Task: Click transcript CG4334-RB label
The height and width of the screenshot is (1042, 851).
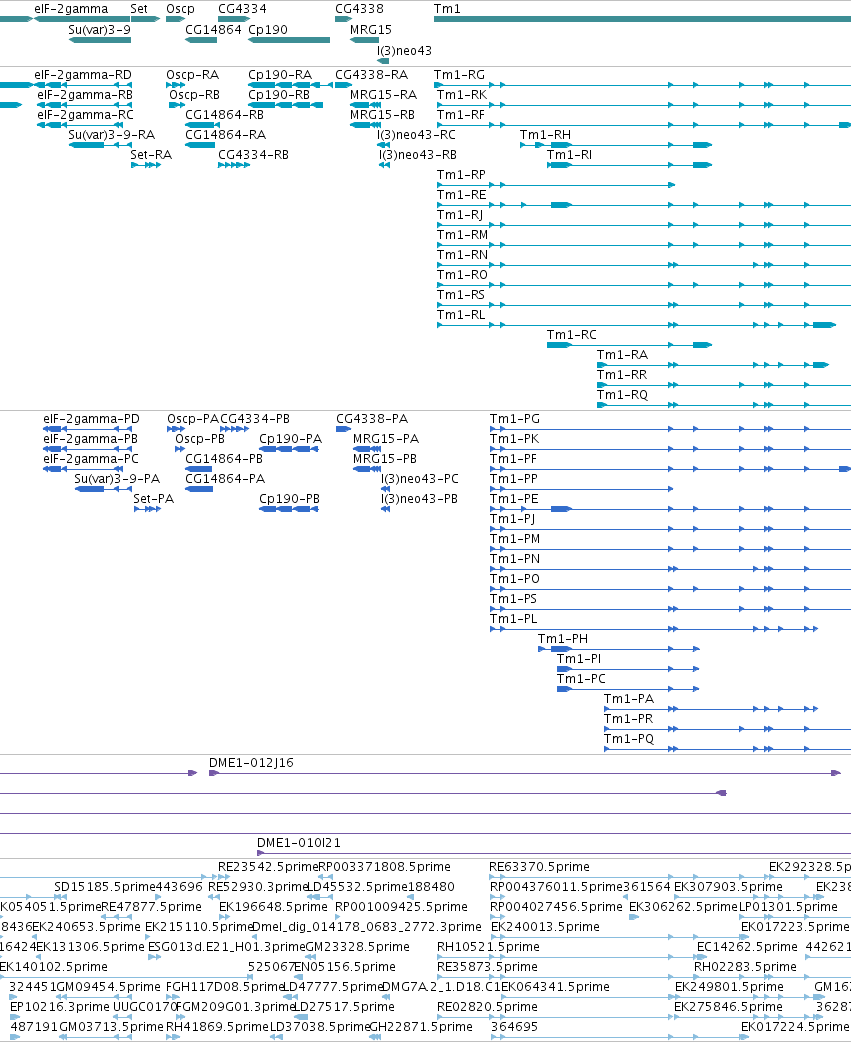Action: (253, 155)
